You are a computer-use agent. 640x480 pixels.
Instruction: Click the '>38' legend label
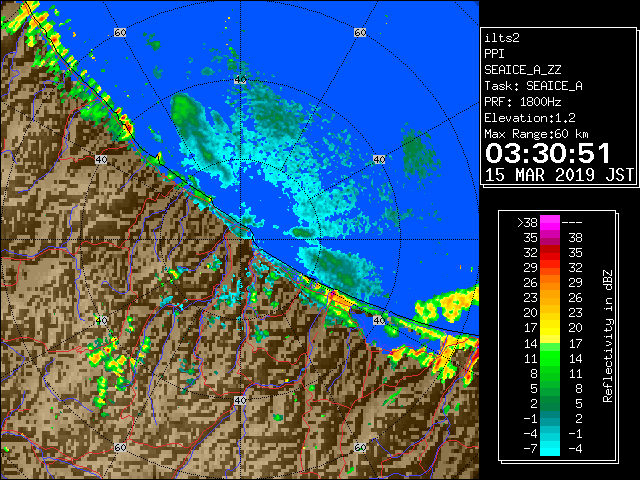point(527,223)
